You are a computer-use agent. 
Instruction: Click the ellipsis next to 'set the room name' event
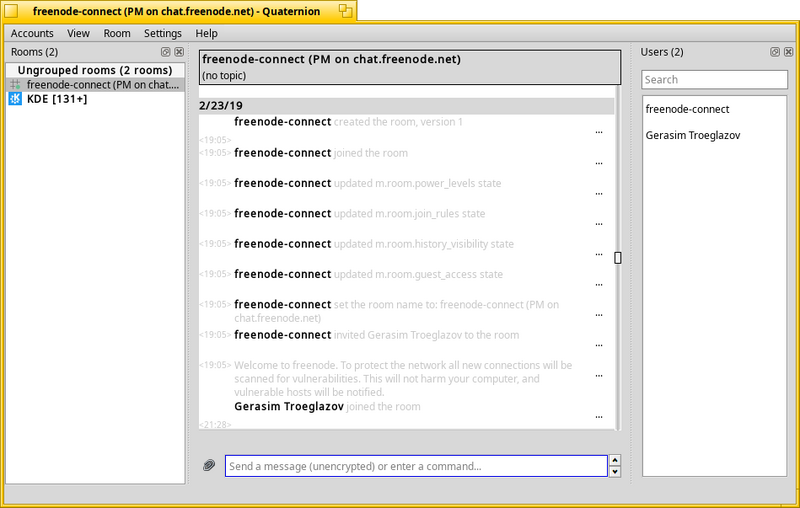click(x=599, y=315)
